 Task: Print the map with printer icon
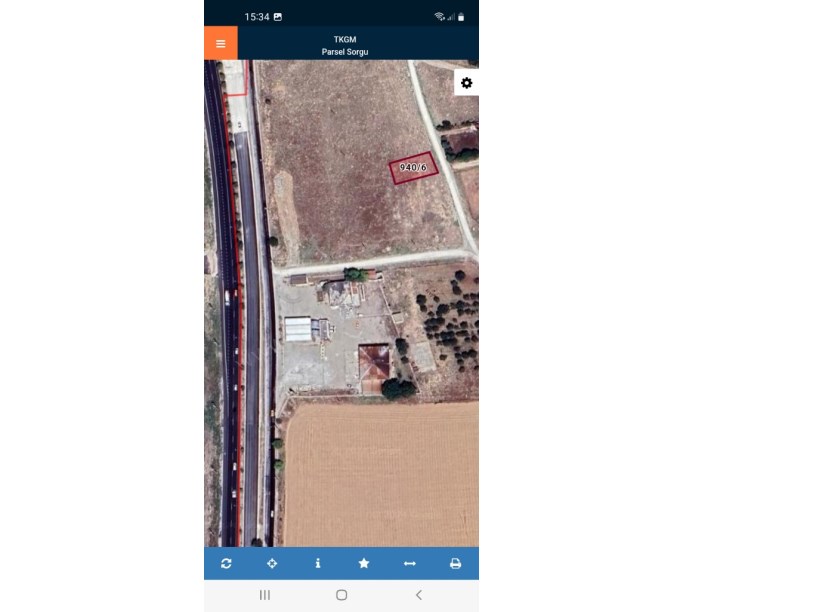(x=455, y=563)
